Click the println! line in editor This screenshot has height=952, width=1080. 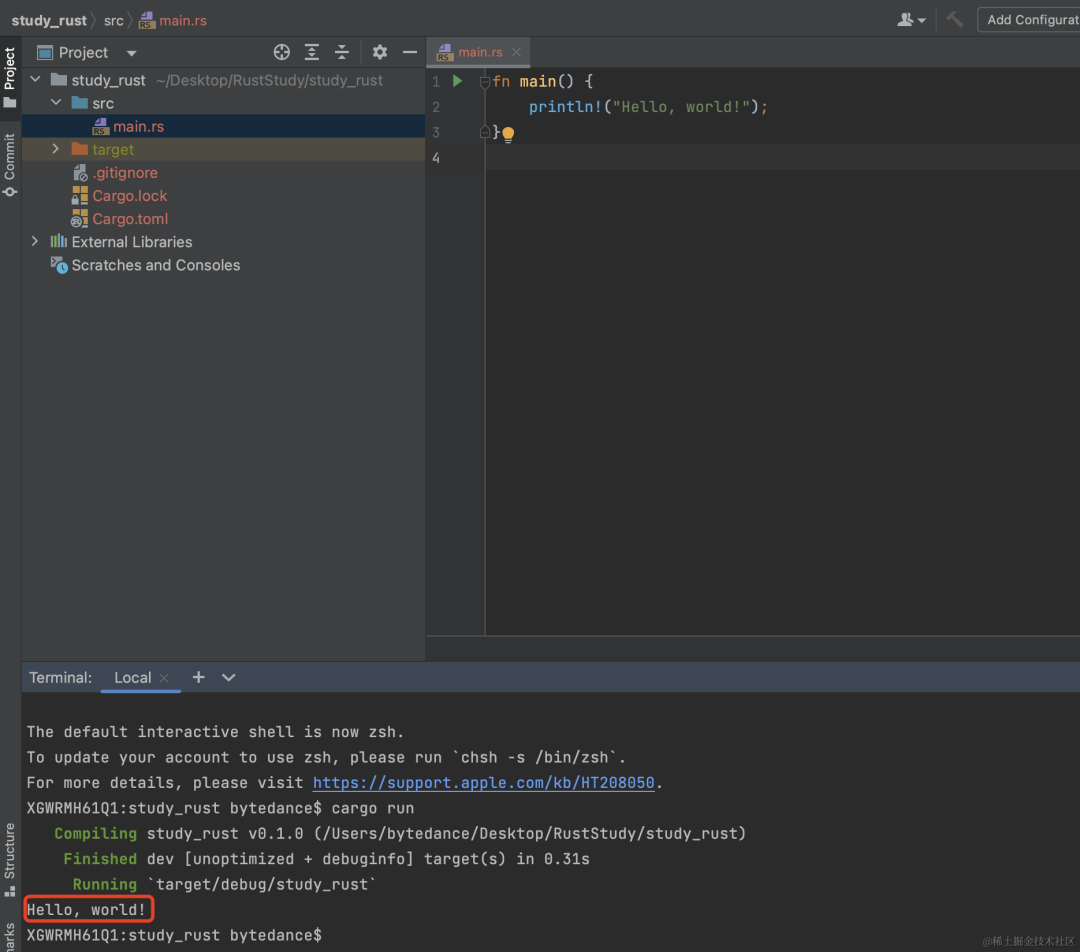[x=648, y=107]
